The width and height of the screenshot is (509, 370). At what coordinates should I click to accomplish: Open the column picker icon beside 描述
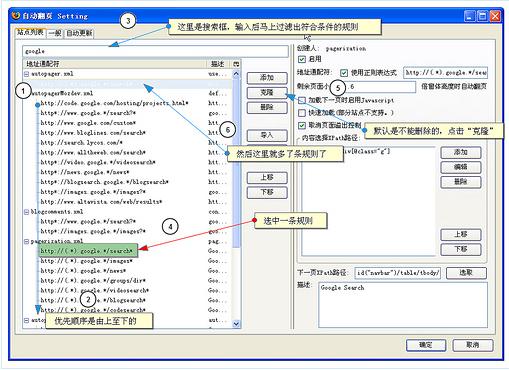pyautogui.click(x=236, y=64)
